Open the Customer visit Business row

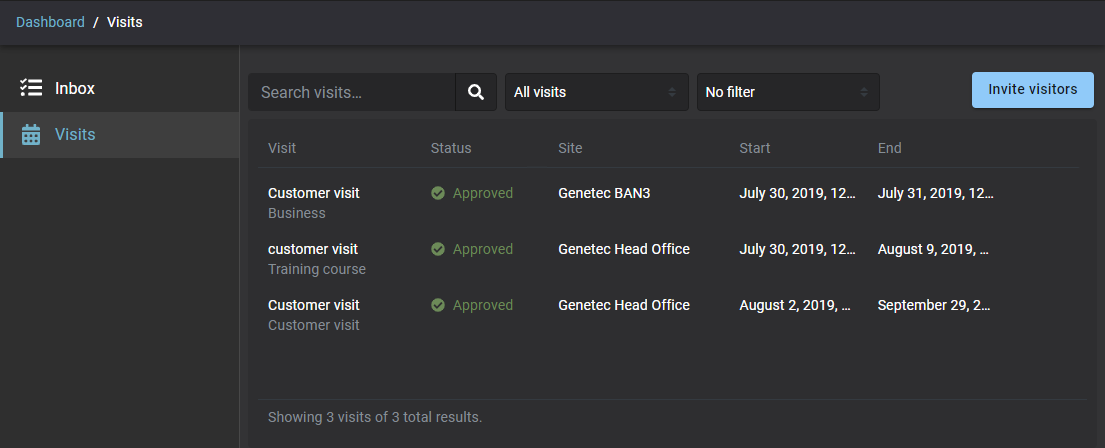(314, 193)
